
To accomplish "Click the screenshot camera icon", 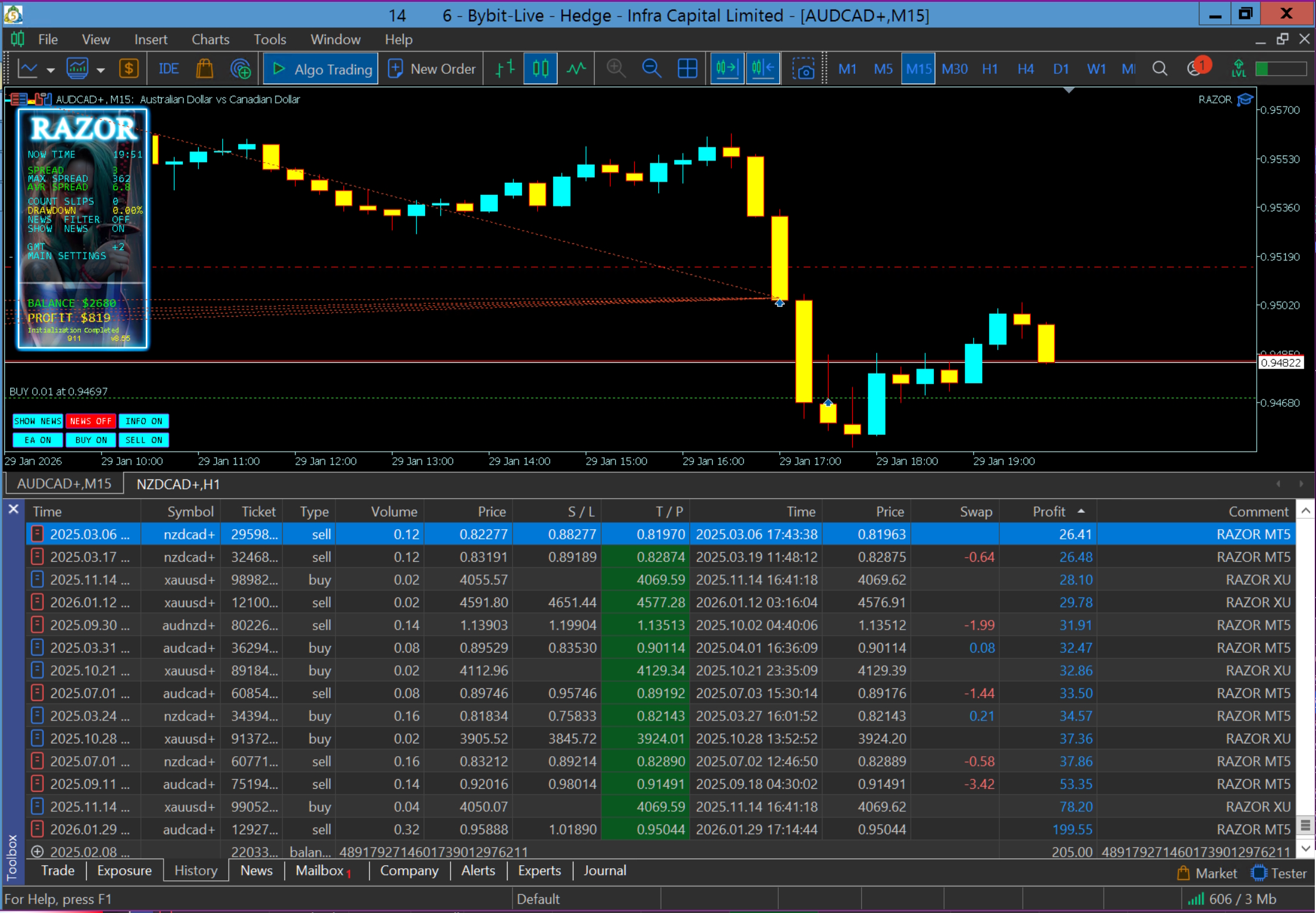I will click(x=803, y=69).
